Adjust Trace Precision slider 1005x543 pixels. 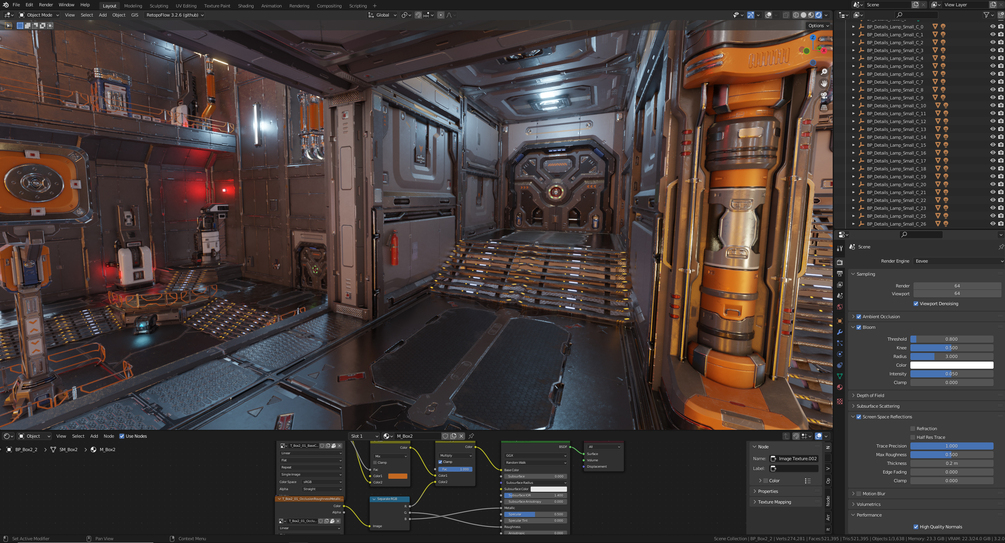(952, 446)
